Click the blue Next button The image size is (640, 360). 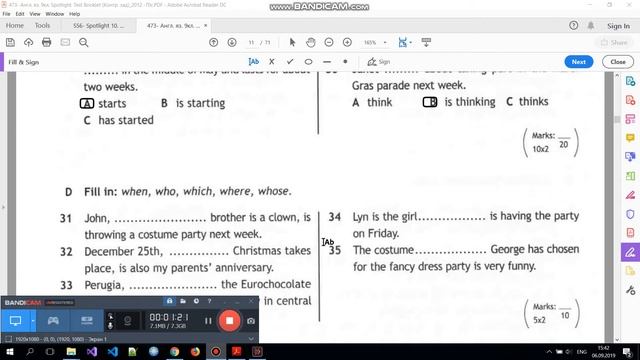coord(578,62)
